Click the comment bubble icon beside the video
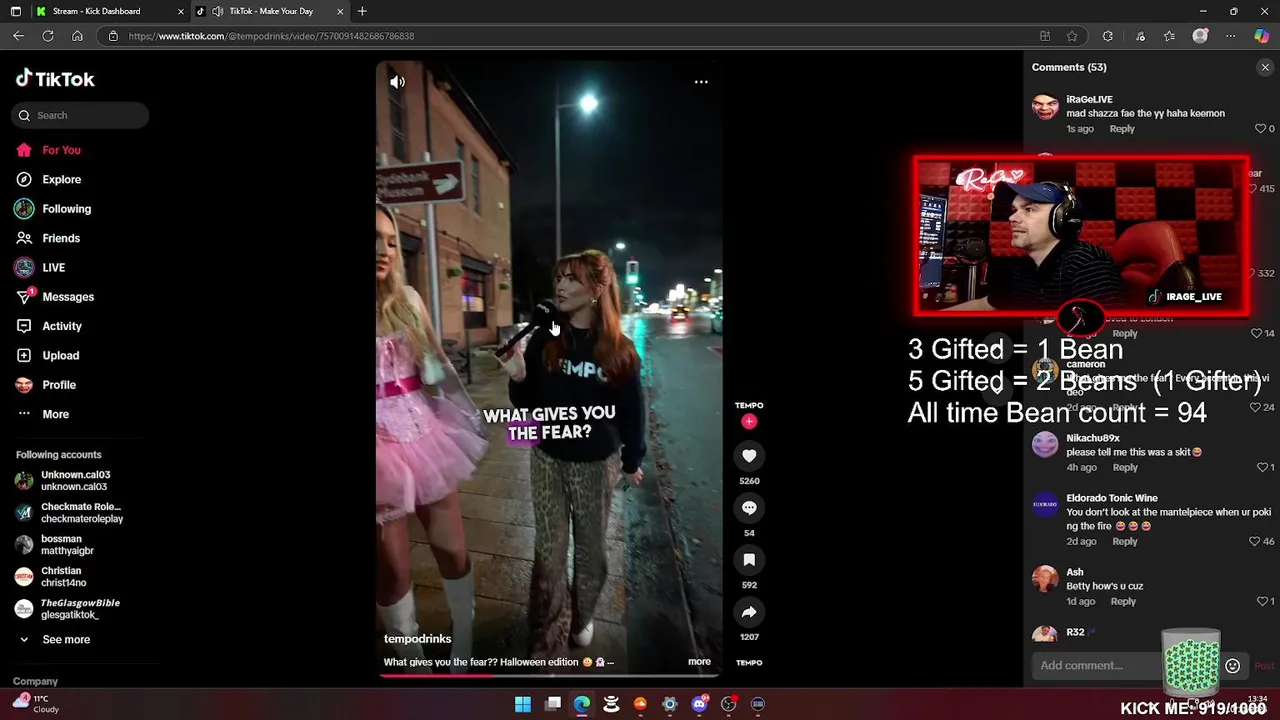This screenshot has width=1280, height=720. 749,508
